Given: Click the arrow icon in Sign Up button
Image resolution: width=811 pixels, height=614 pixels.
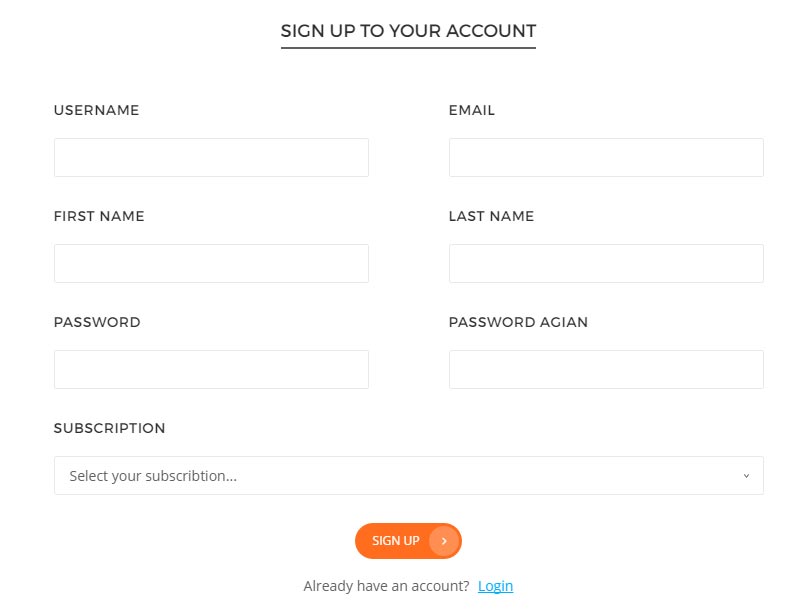Looking at the screenshot, I should tap(444, 541).
